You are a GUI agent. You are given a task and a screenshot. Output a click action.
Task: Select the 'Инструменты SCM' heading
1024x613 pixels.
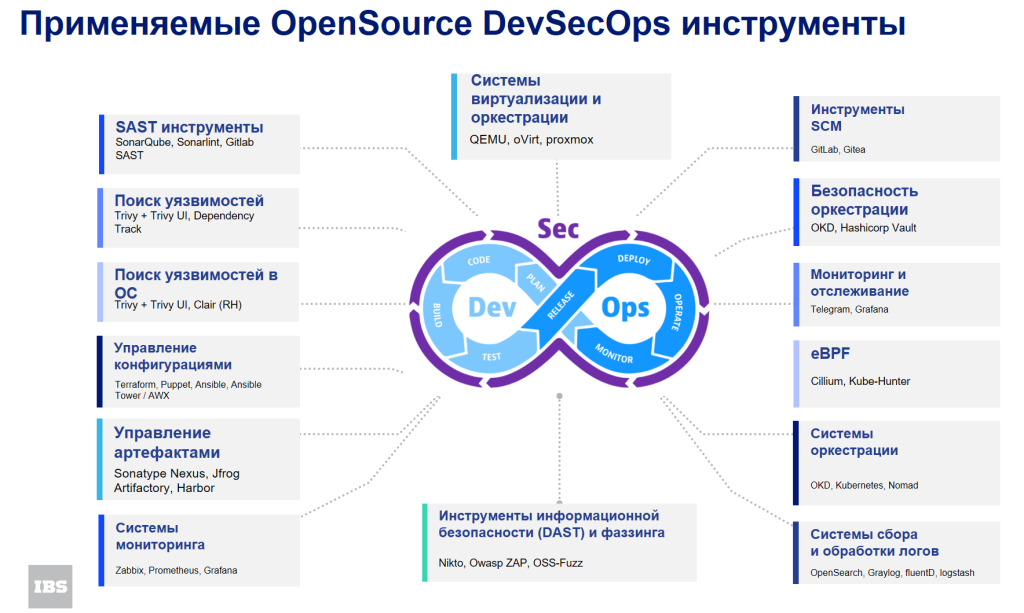click(857, 118)
